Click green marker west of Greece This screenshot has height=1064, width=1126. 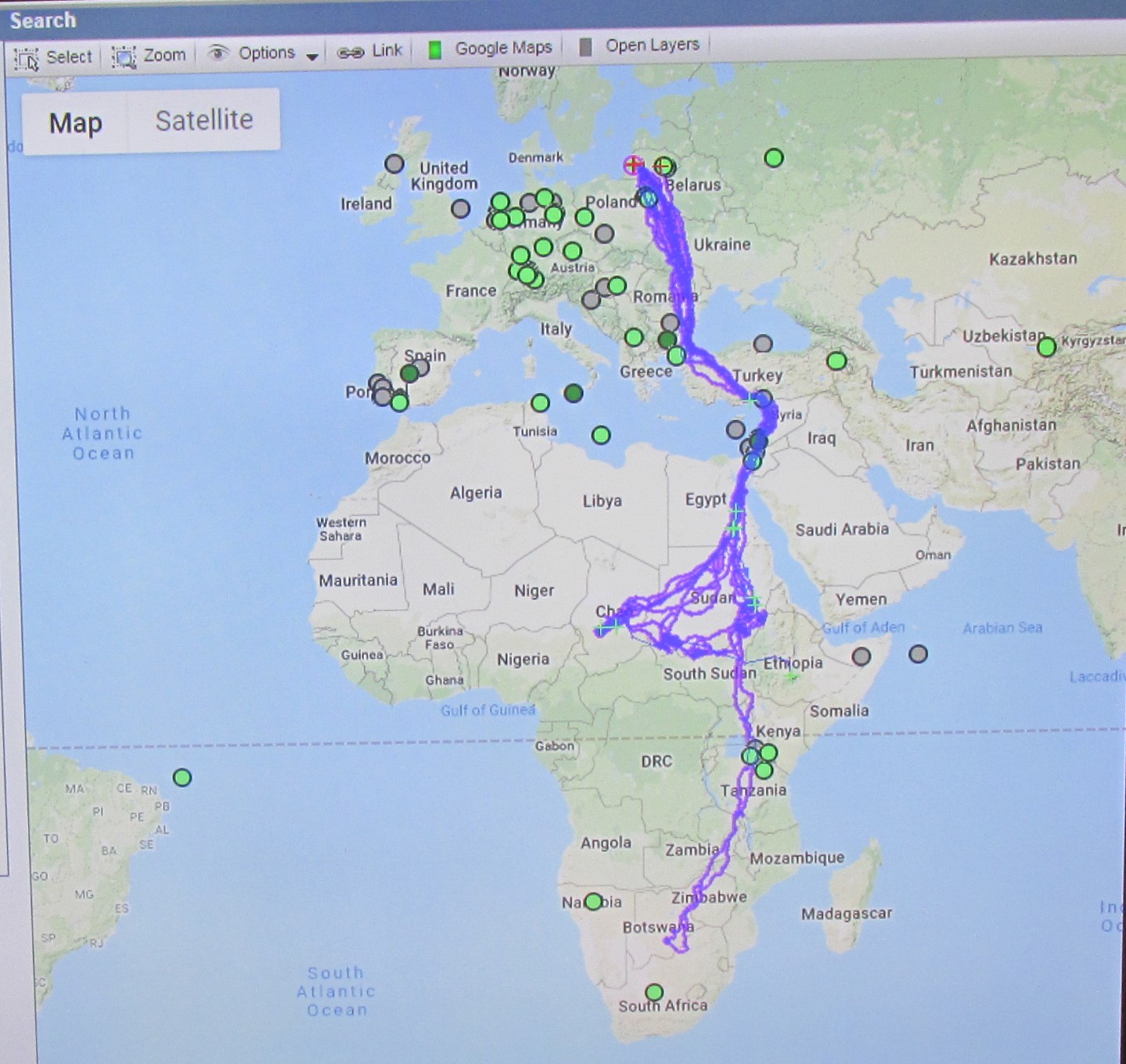[x=634, y=337]
